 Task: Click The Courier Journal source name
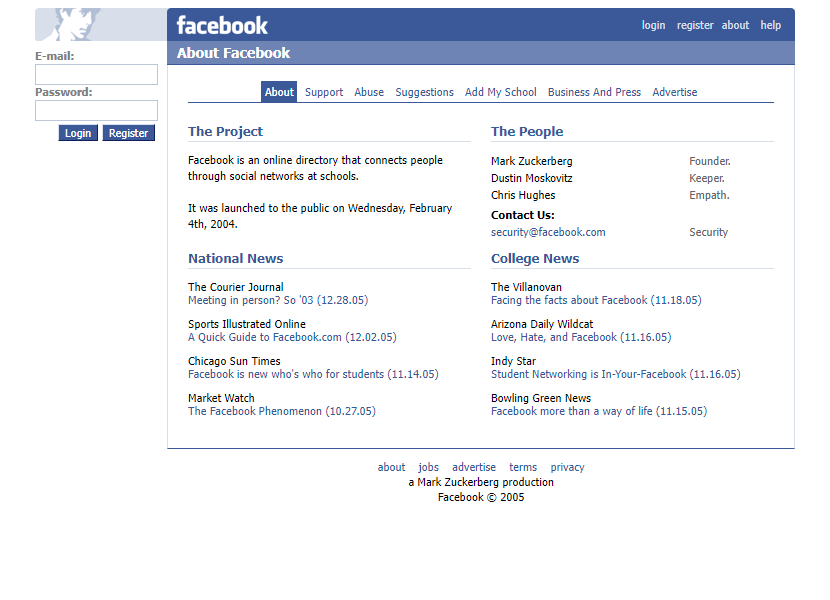[x=236, y=287]
